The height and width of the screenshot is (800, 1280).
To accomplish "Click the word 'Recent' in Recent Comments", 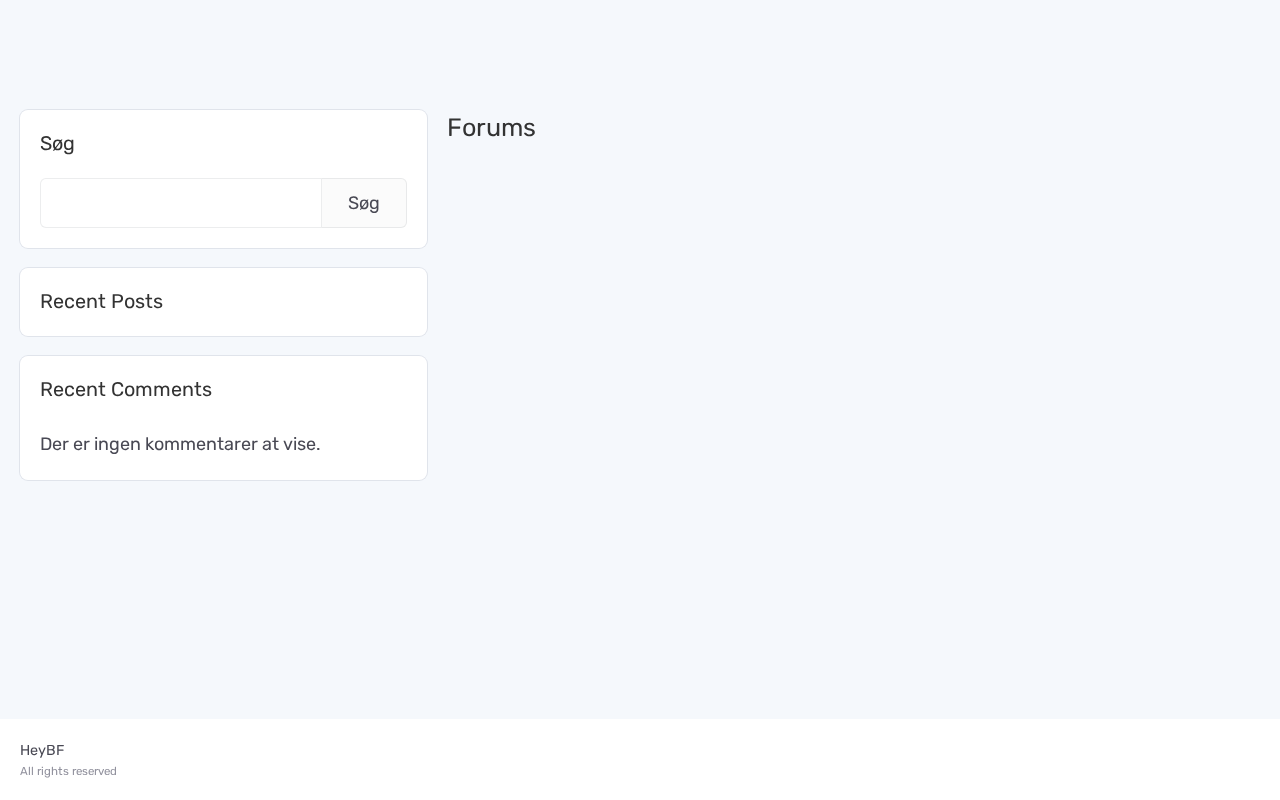I will 72,390.
